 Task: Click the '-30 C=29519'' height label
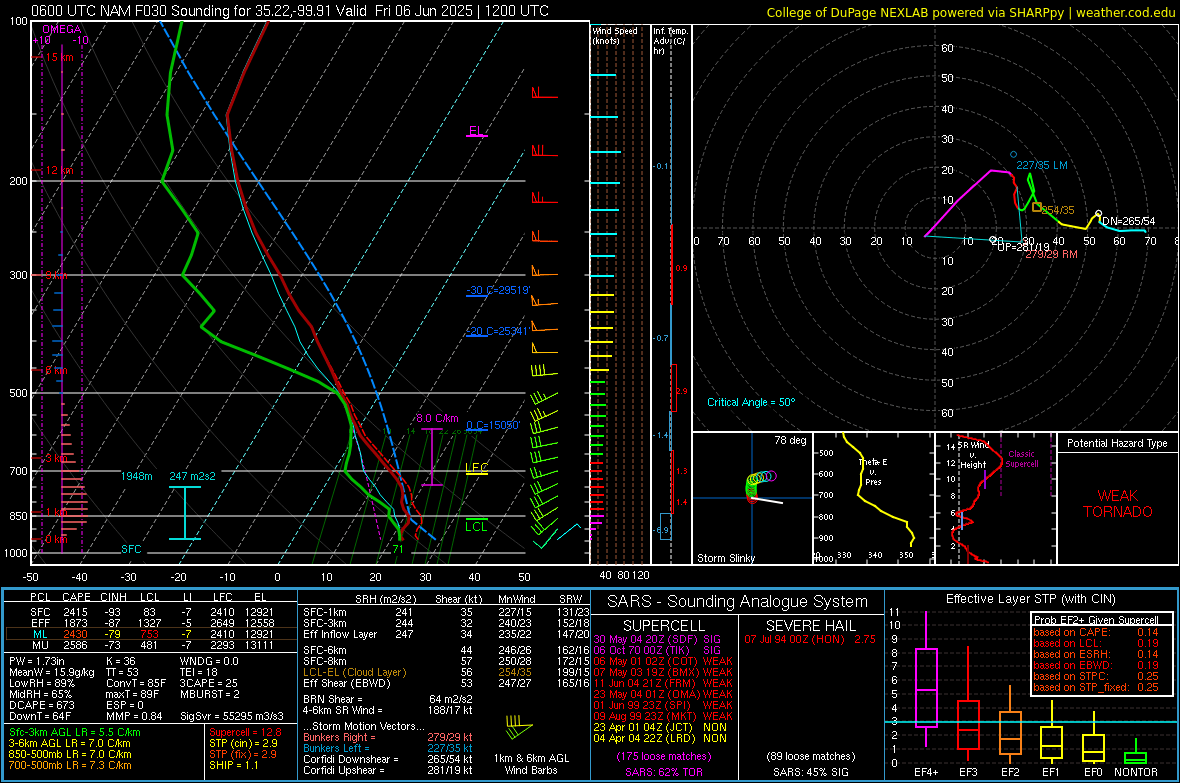click(x=498, y=291)
